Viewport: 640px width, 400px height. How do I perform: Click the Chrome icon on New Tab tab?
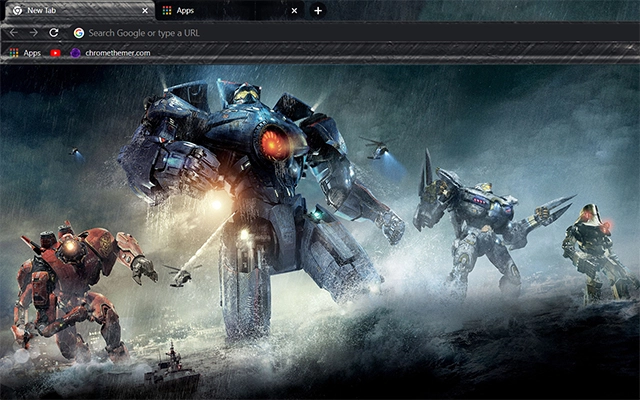click(x=17, y=11)
